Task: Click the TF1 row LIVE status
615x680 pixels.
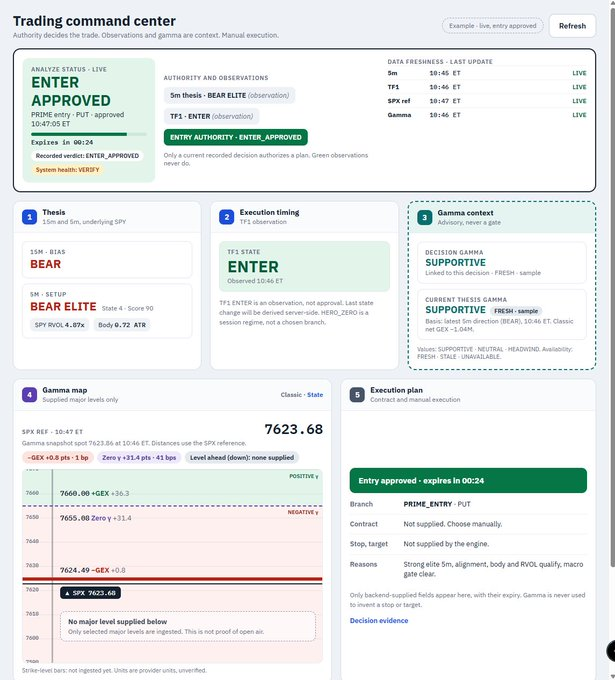Action: (579, 87)
